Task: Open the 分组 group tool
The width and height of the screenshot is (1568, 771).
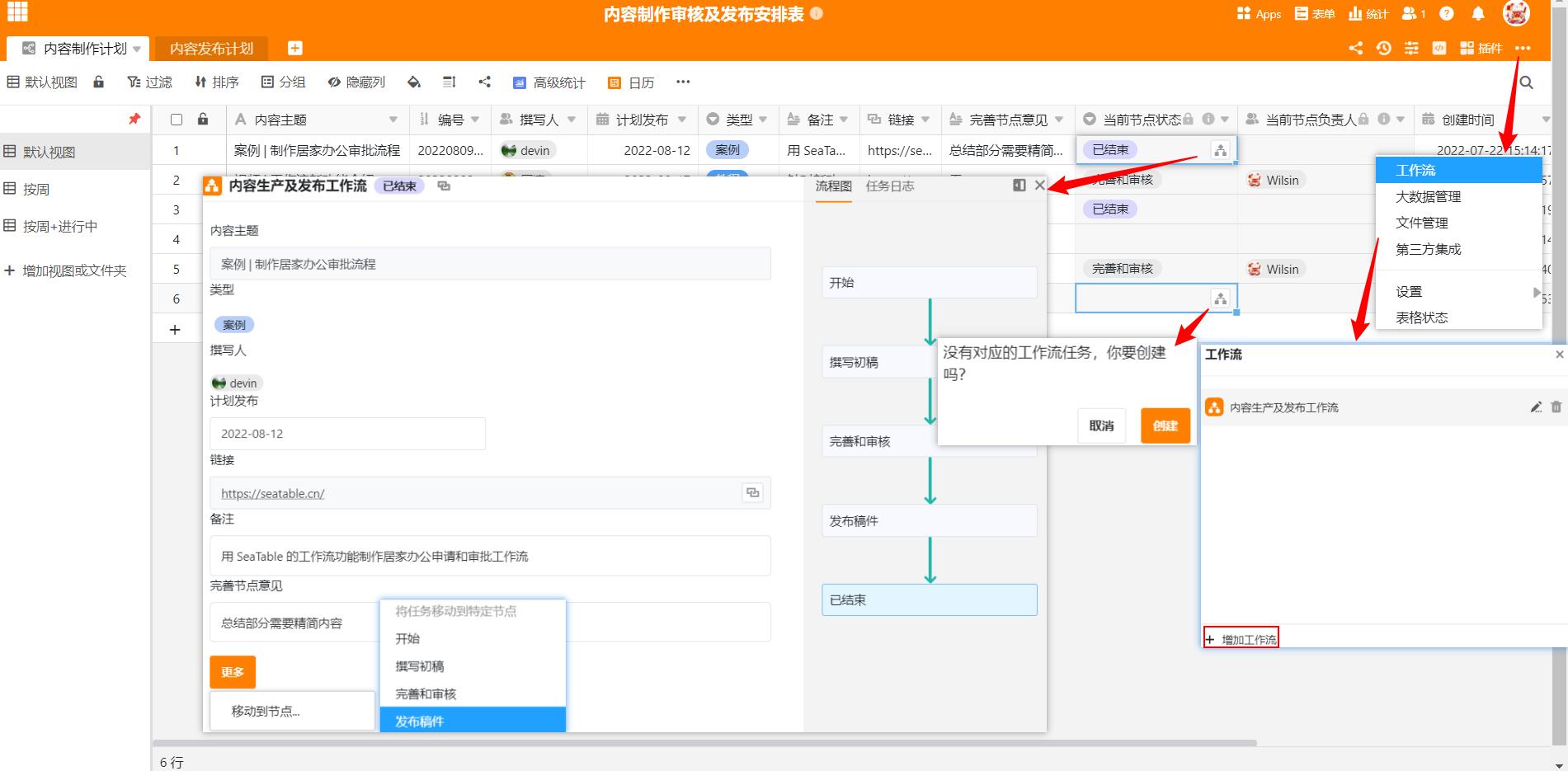Action: (x=283, y=82)
